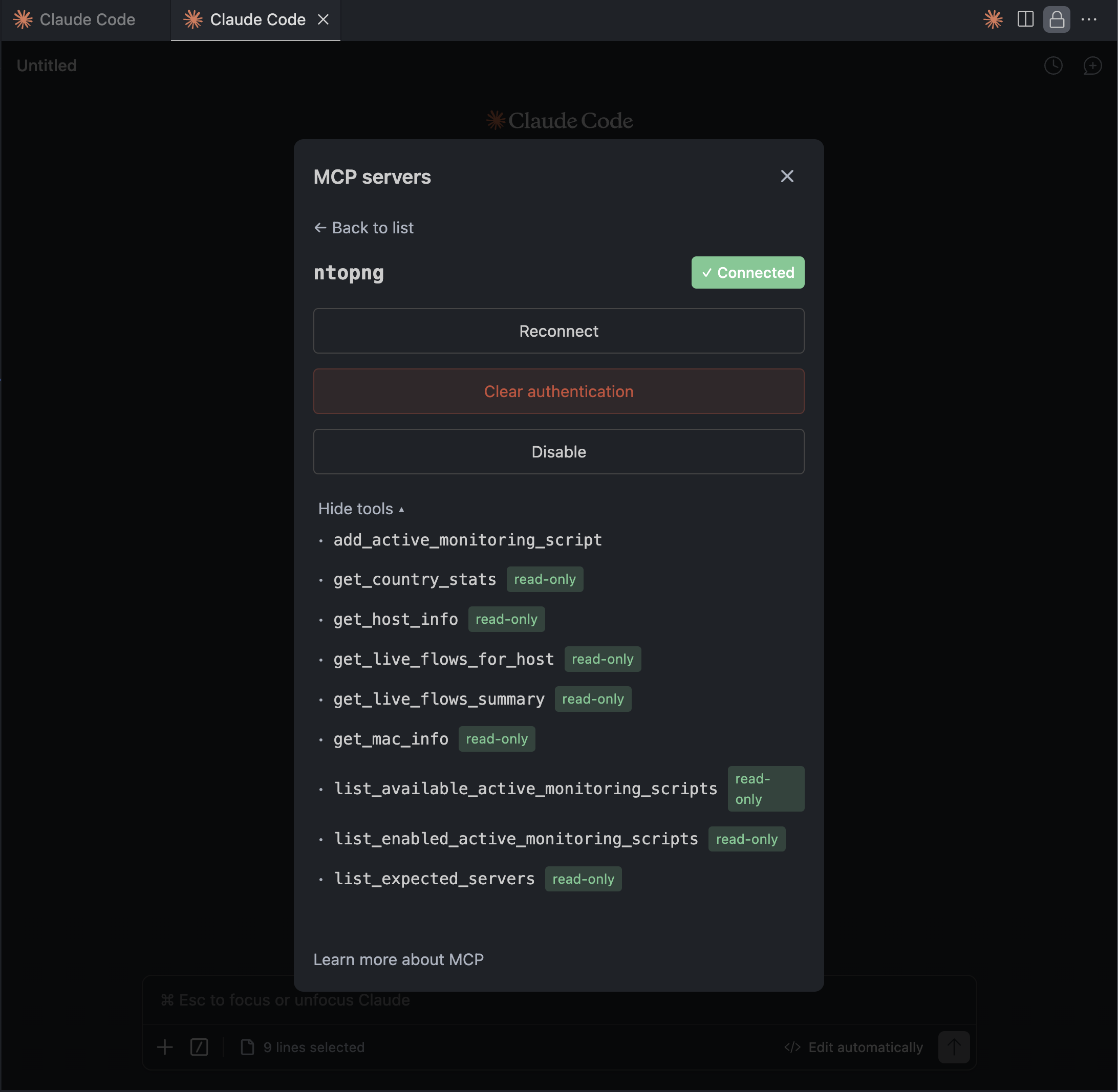The image size is (1118, 1092).
Task: Select the add_active_monitoring_script tool
Action: 467,540
